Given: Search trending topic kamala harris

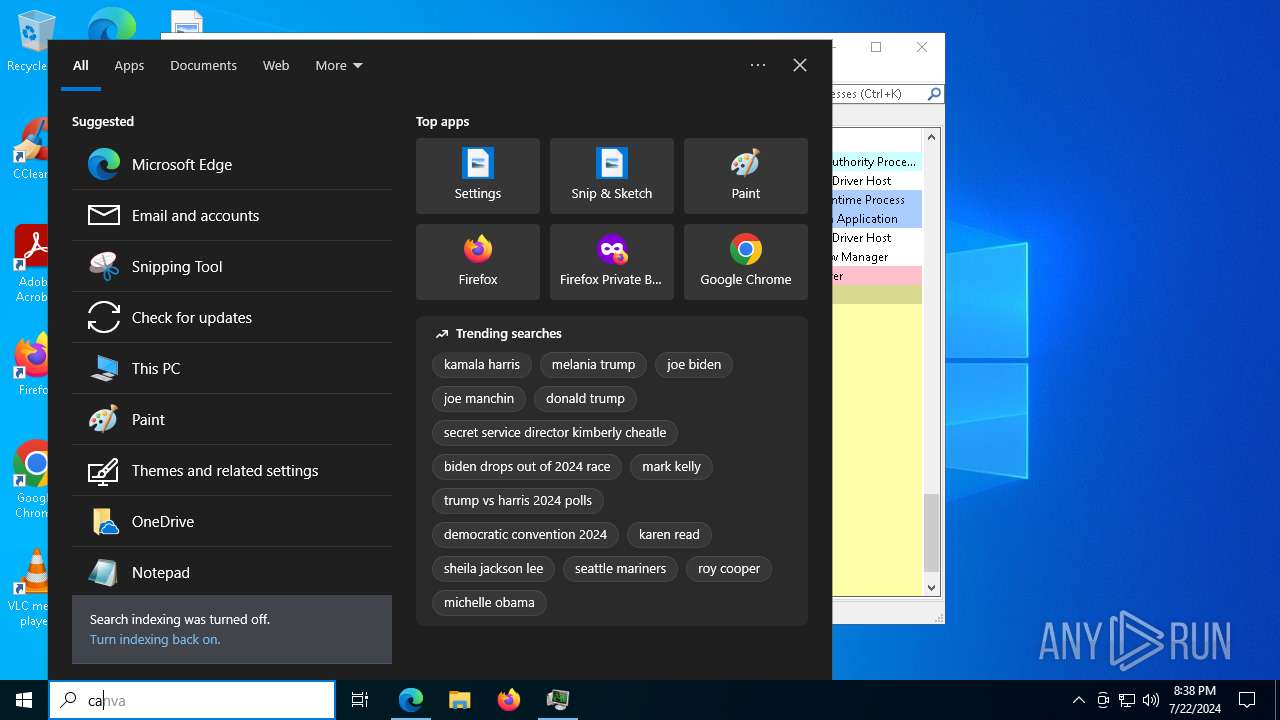Looking at the screenshot, I should click(x=482, y=365).
